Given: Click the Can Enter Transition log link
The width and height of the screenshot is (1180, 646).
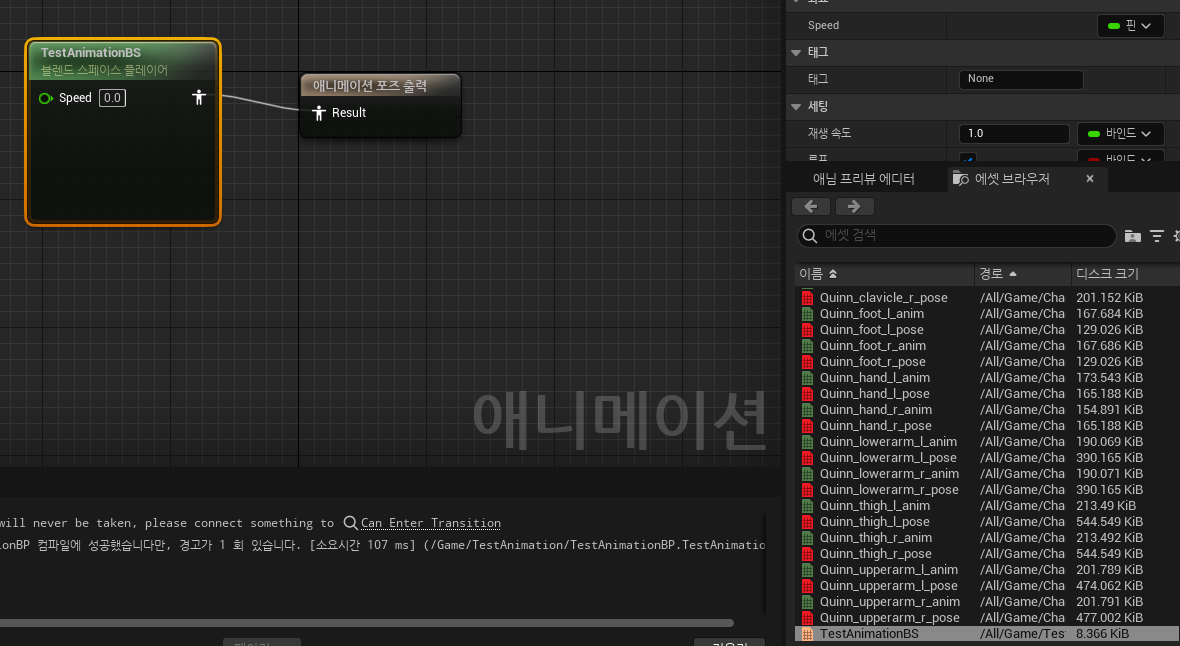Looking at the screenshot, I should pyautogui.click(x=430, y=523).
